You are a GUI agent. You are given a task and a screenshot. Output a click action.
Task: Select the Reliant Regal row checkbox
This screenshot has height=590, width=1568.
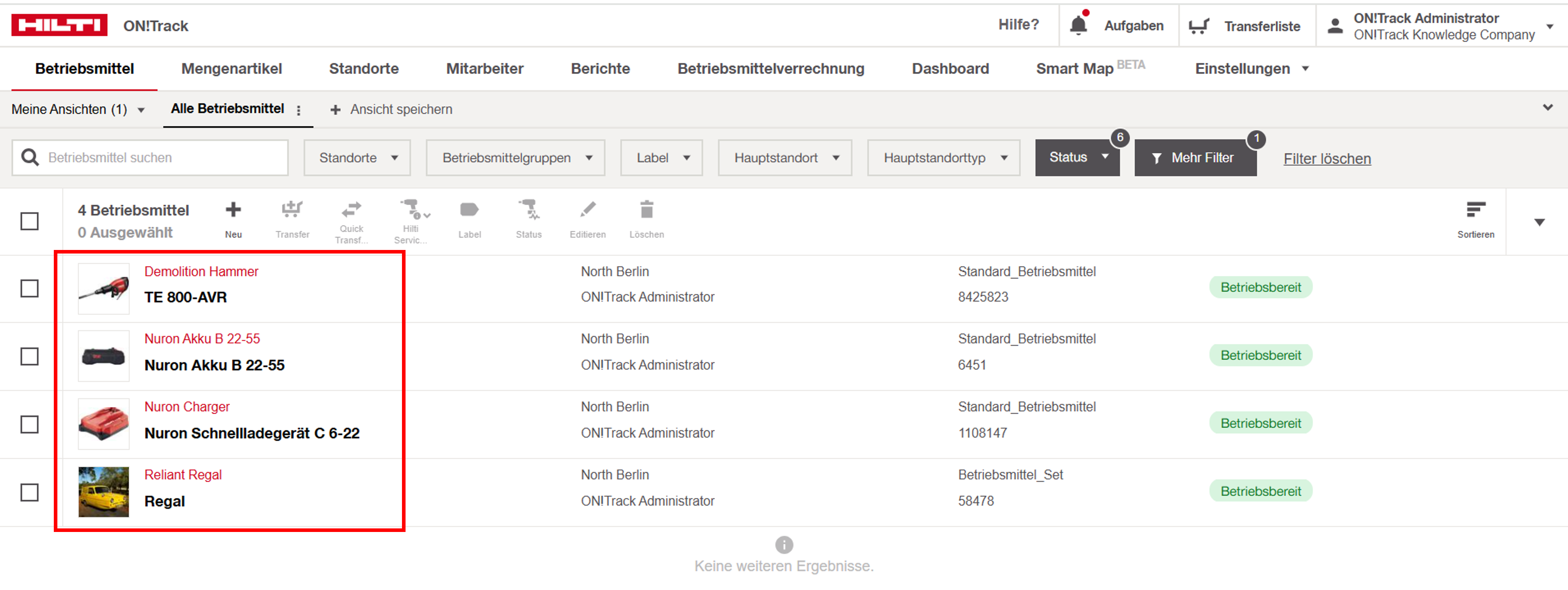point(29,493)
